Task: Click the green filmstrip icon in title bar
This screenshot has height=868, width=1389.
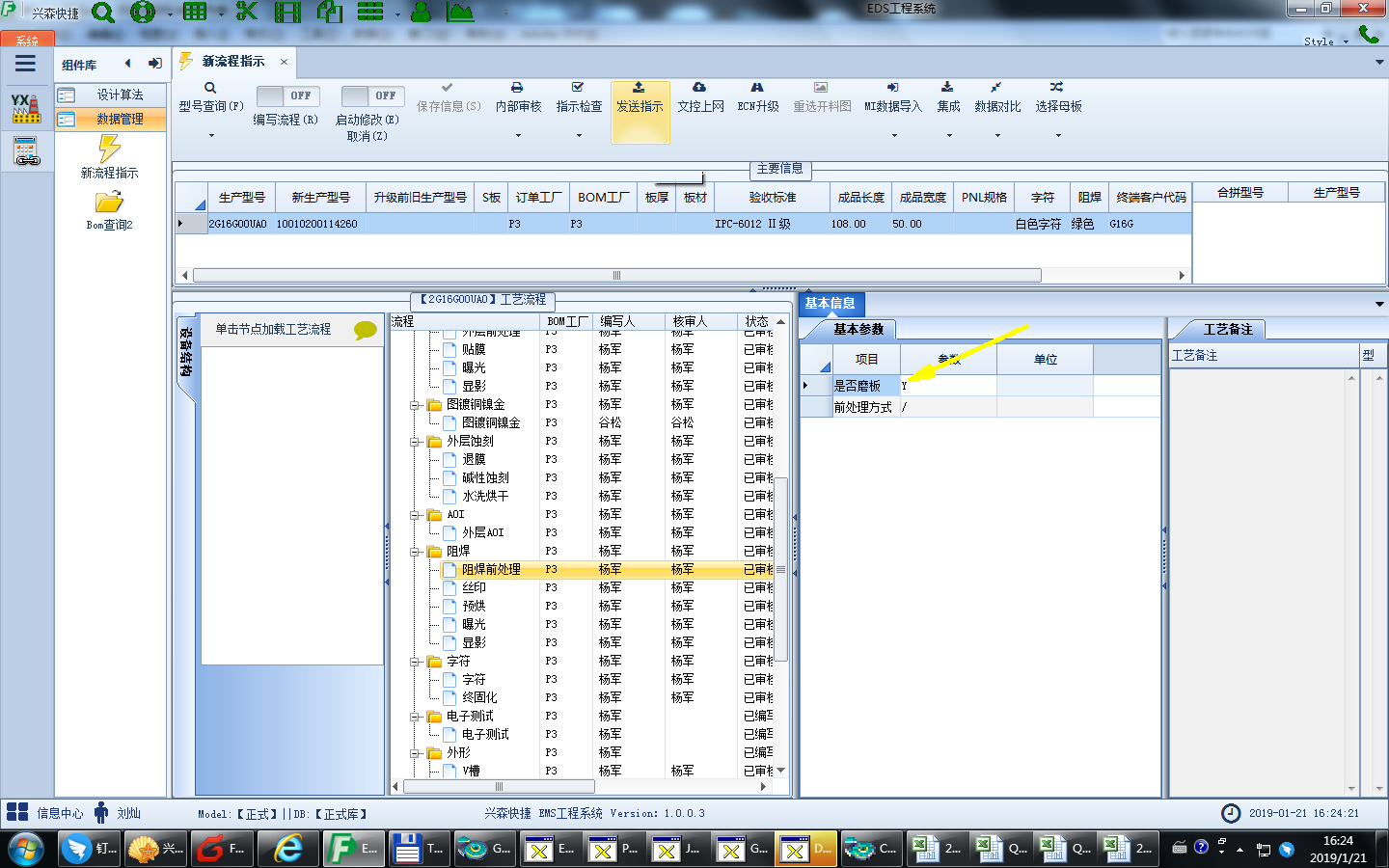Action: coord(287,13)
